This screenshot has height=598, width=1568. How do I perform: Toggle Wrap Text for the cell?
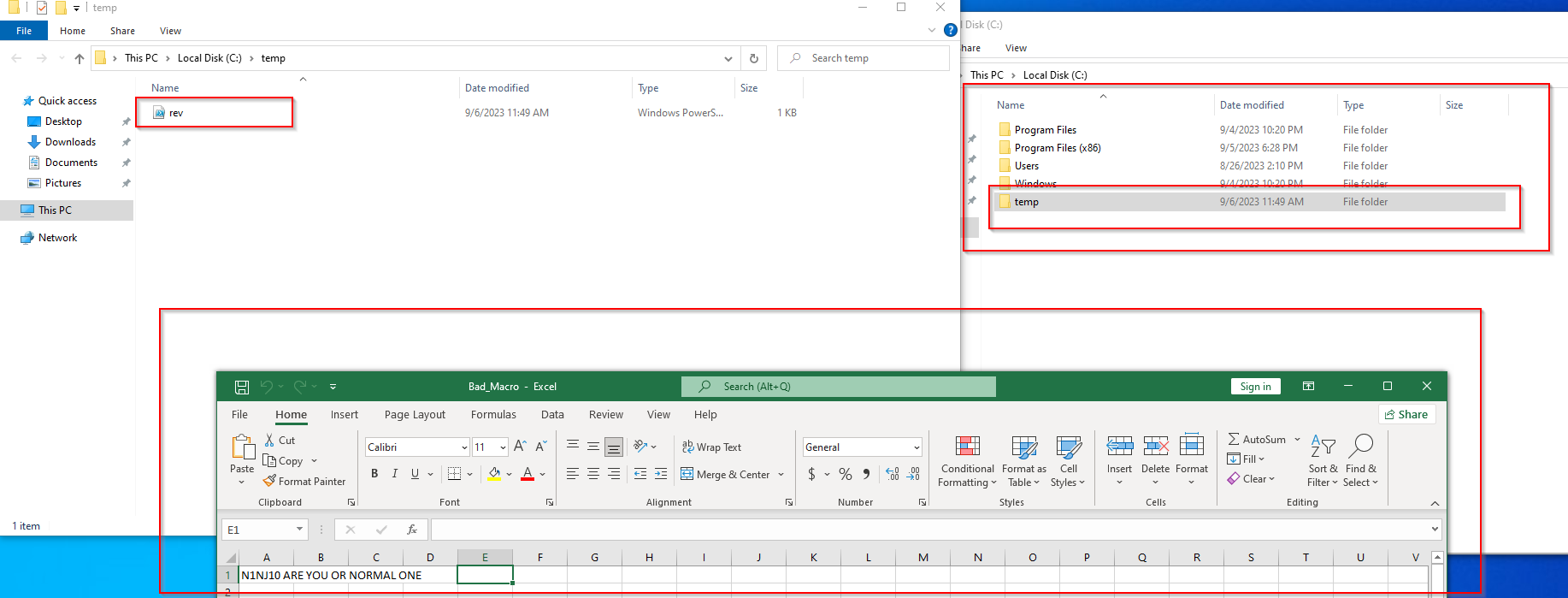[711, 447]
